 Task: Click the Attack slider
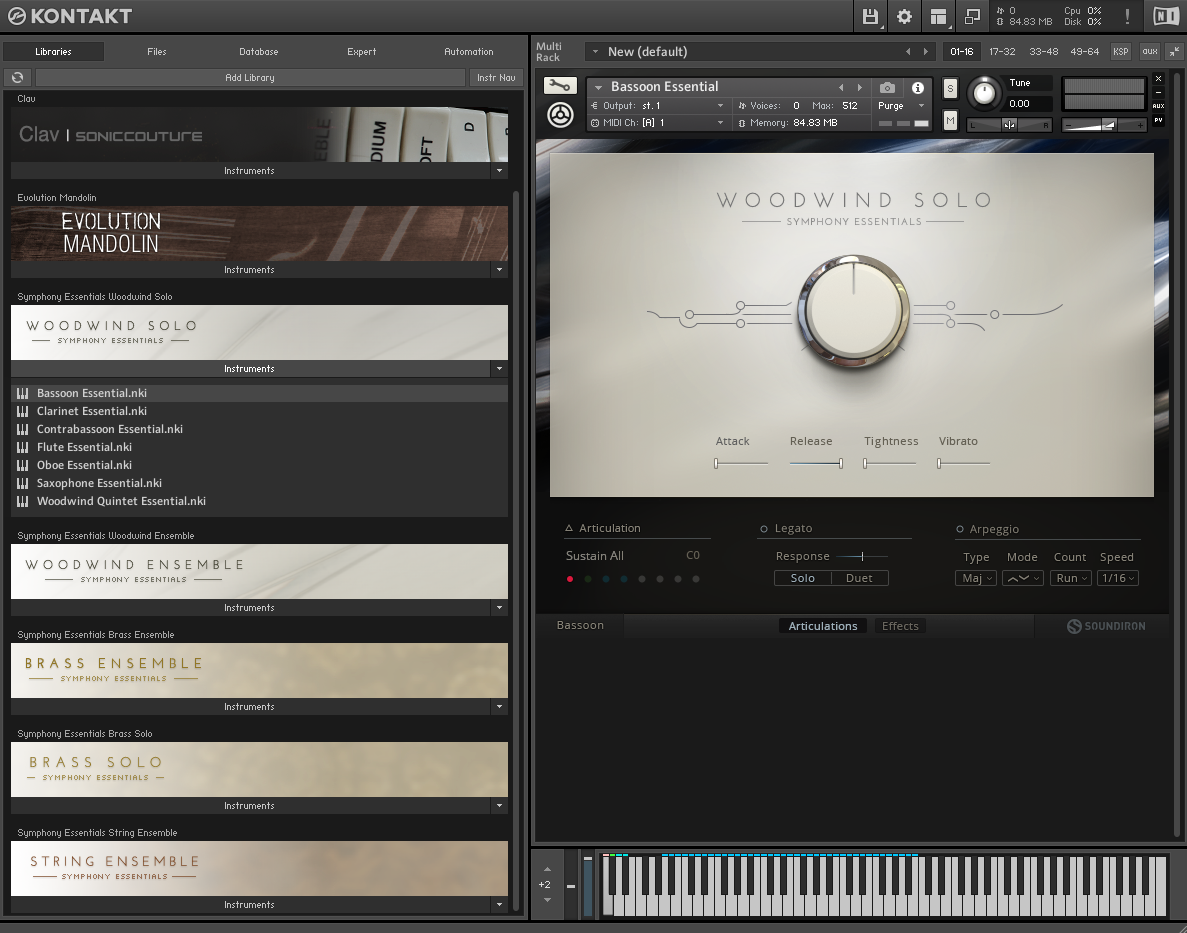(x=741, y=463)
